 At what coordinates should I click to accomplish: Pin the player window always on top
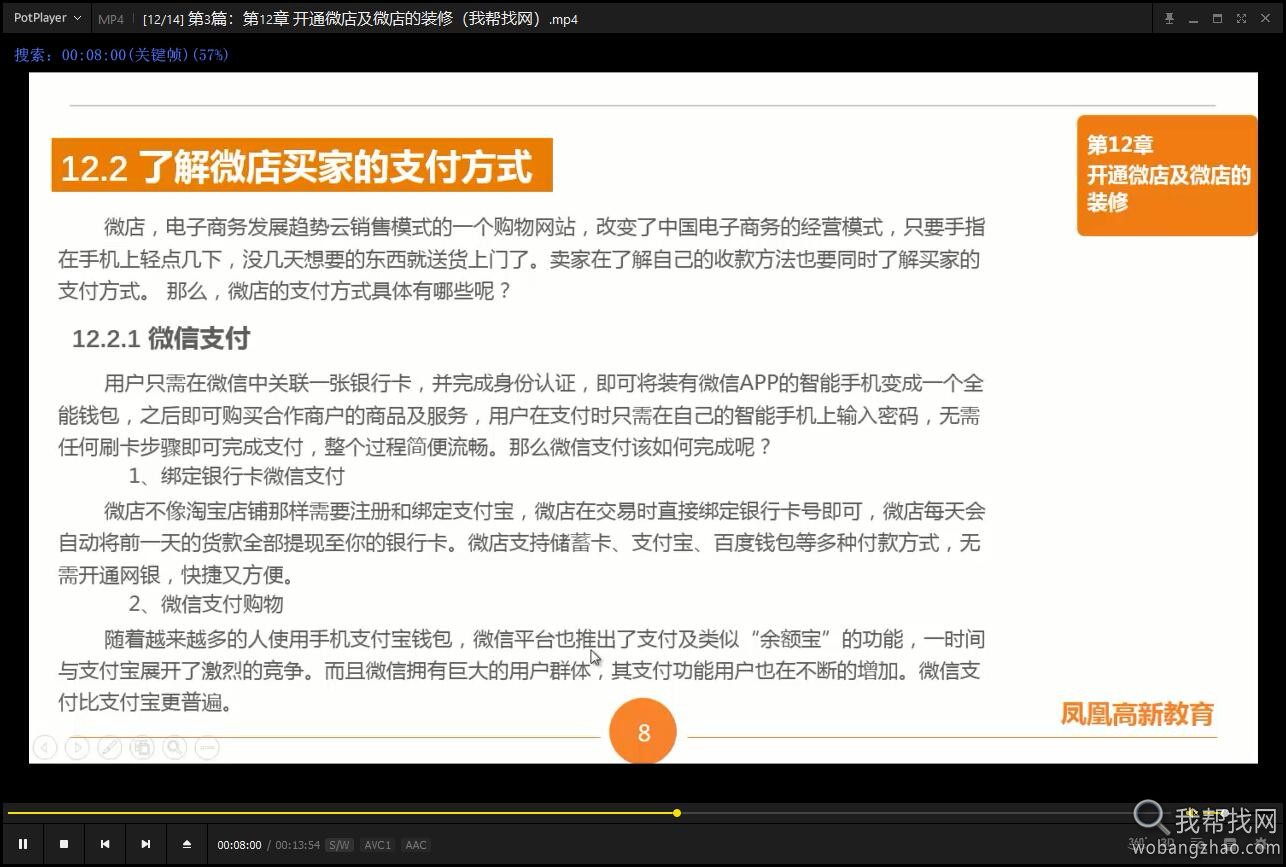pos(1169,19)
